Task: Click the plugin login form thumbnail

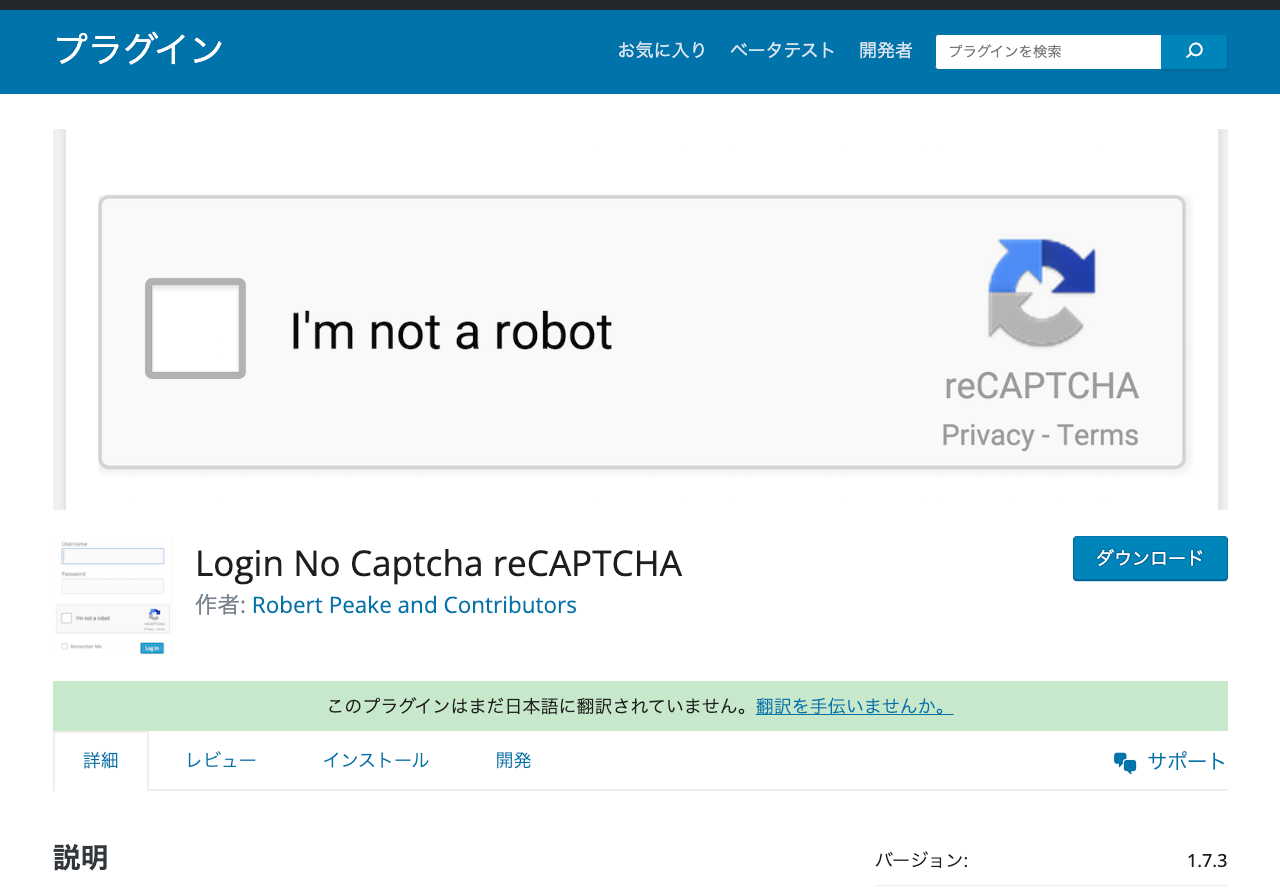Action: tap(113, 597)
